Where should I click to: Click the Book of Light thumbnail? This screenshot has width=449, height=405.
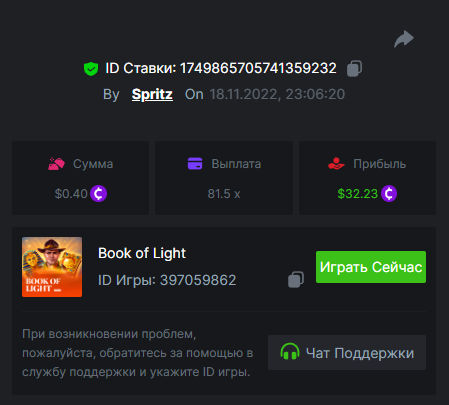pyautogui.click(x=52, y=267)
